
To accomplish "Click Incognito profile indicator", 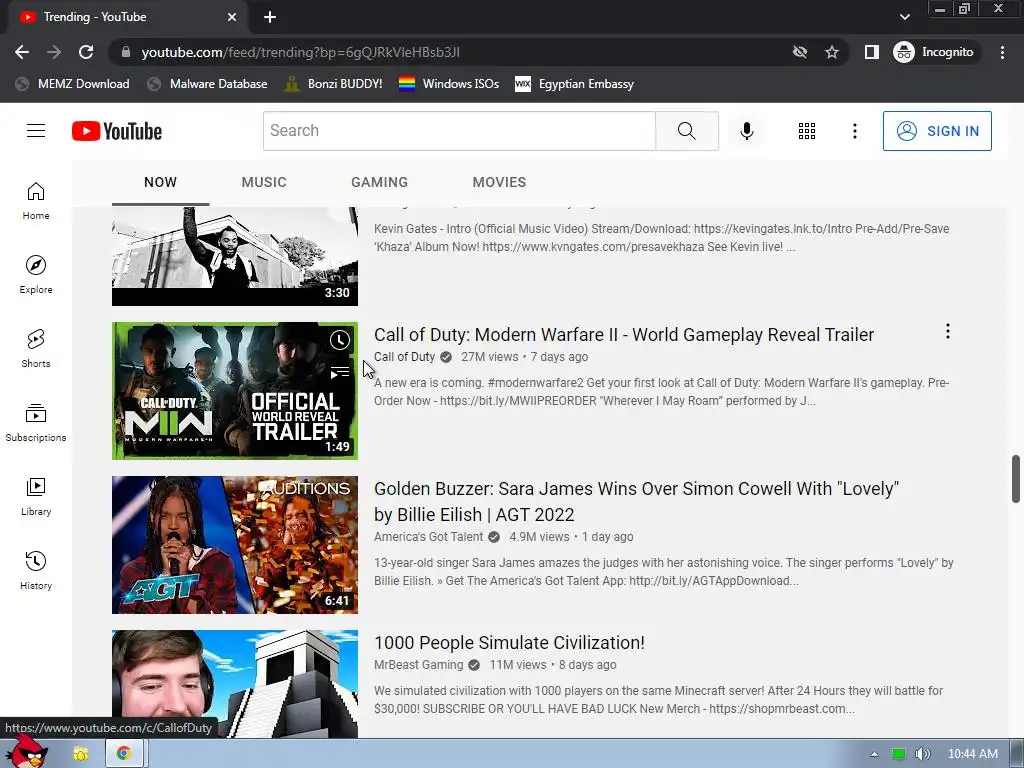I will point(934,52).
